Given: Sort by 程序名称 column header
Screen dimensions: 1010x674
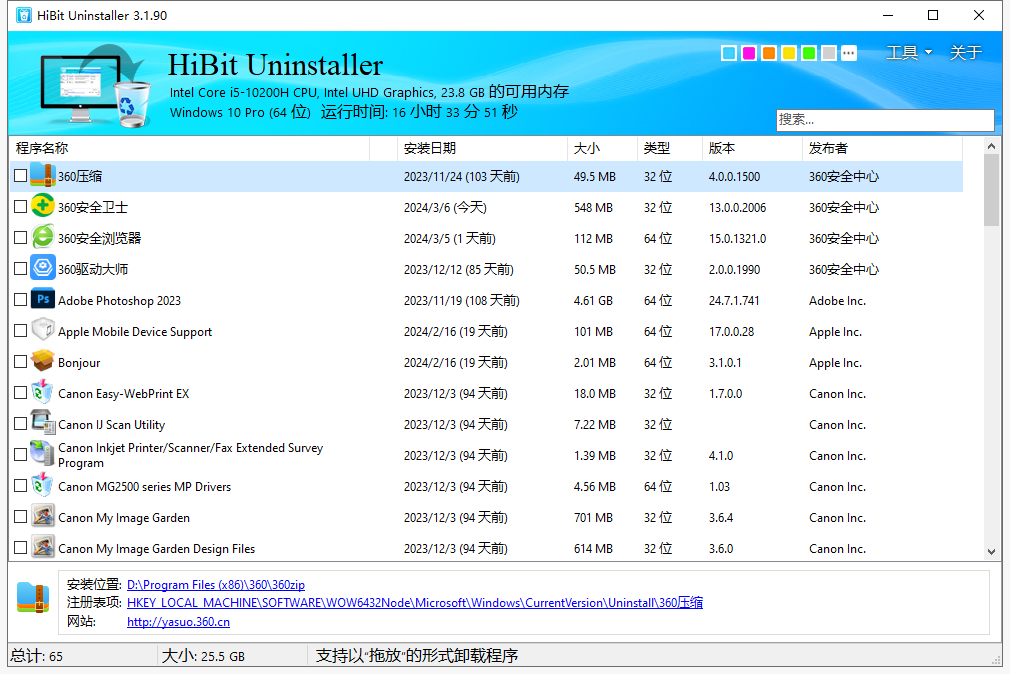Looking at the screenshot, I should click(x=190, y=148).
